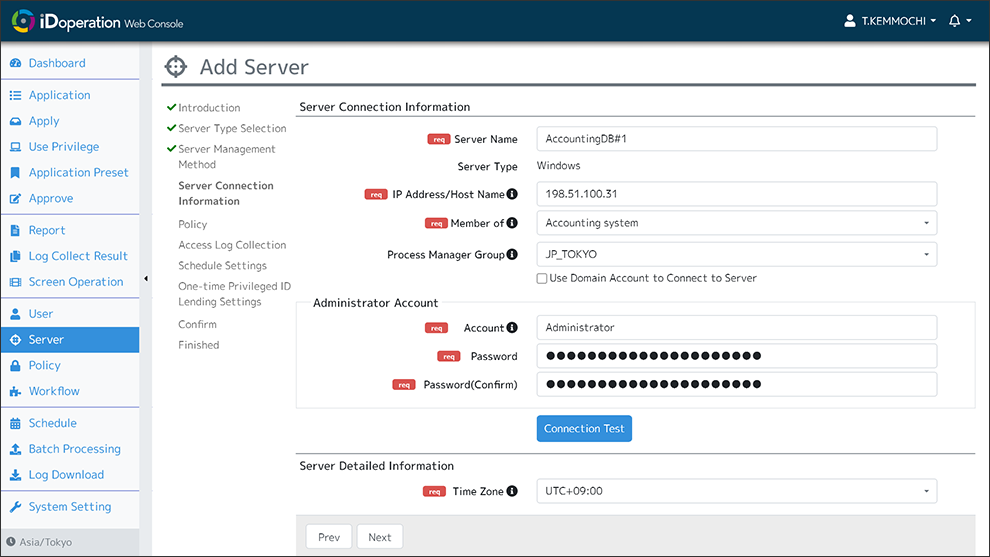Viewport: 990px width, 557px height.
Task: Click the info icon beside Member of
Action: click(x=512, y=223)
